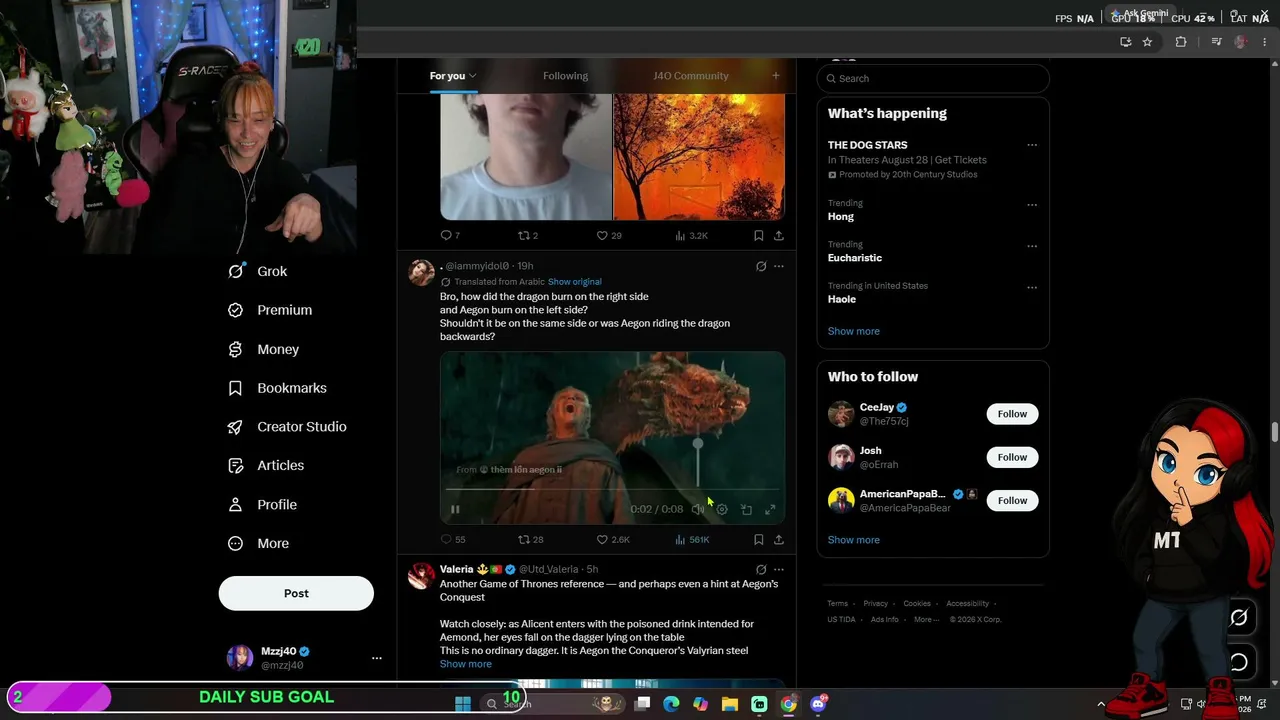
Task: Open Grok actions on Valeria's post
Action: pos(761,569)
